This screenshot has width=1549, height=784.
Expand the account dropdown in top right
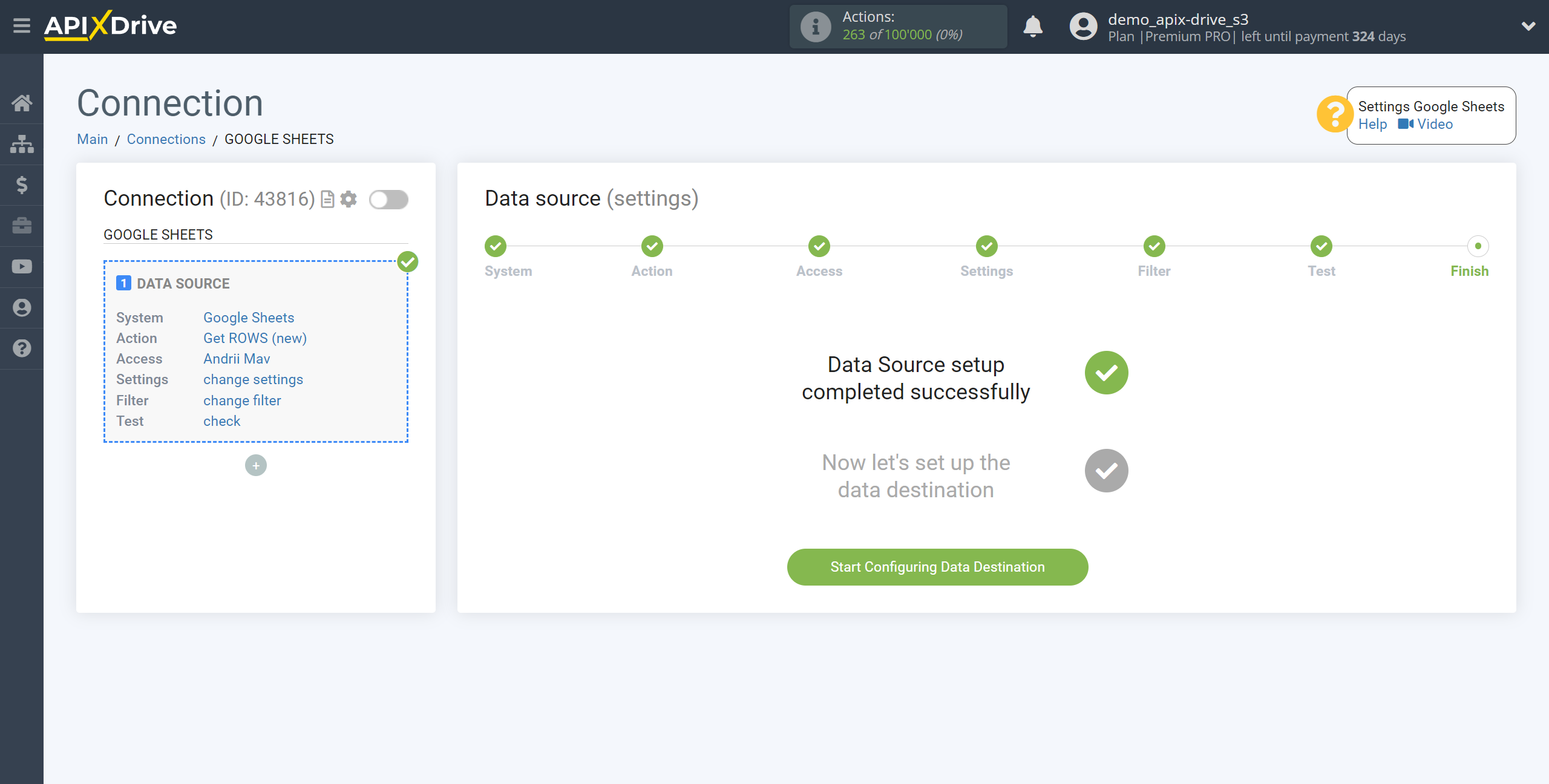pyautogui.click(x=1527, y=27)
